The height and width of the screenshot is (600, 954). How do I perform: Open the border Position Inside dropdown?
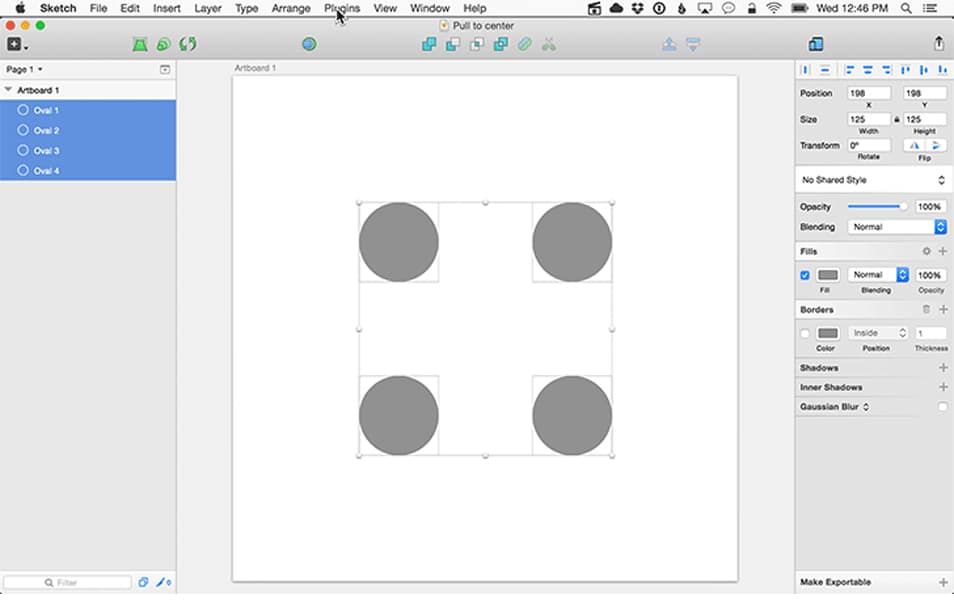click(878, 333)
